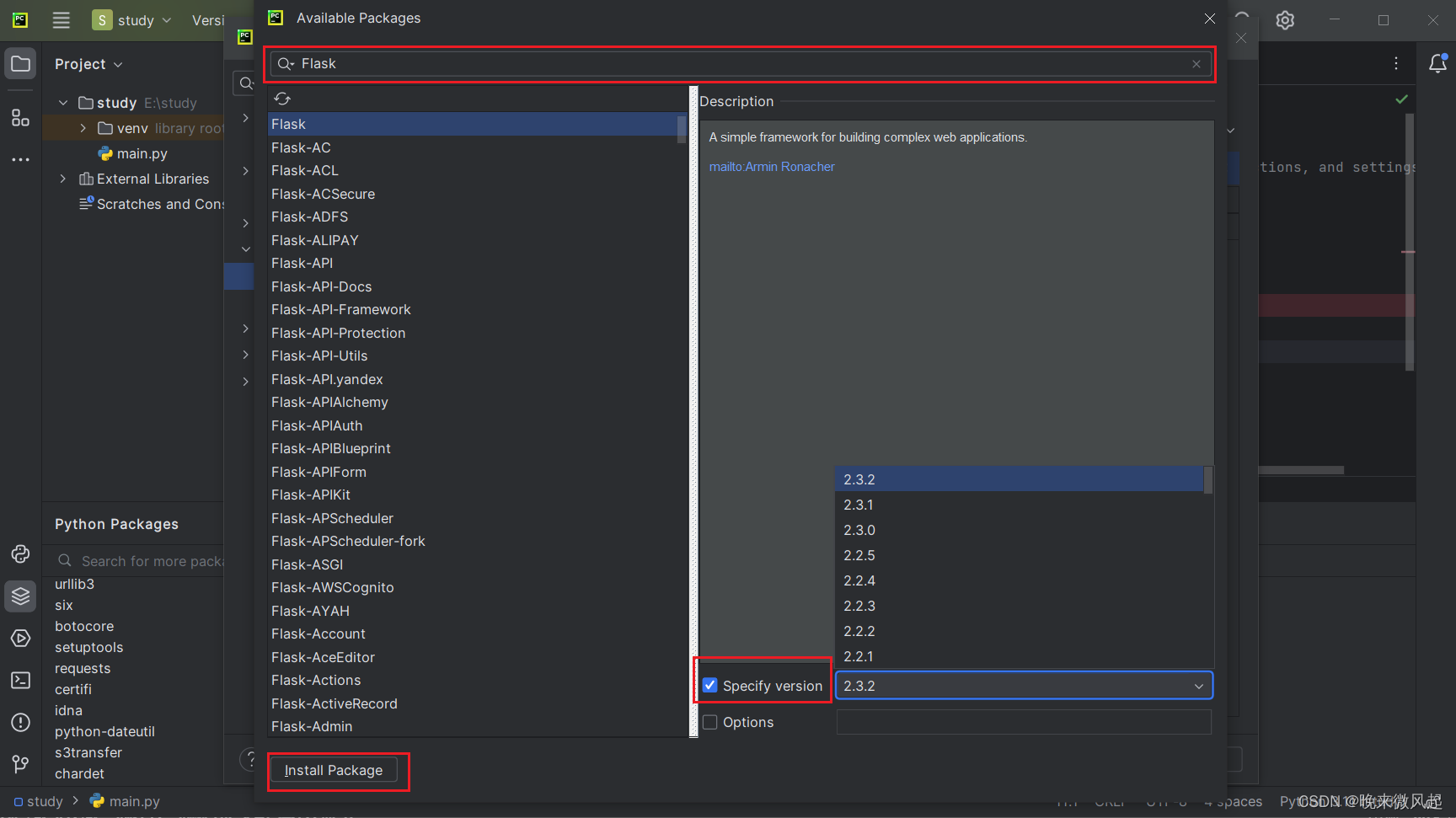Click main.py file icon in the breadcrumb bar

pos(97,801)
